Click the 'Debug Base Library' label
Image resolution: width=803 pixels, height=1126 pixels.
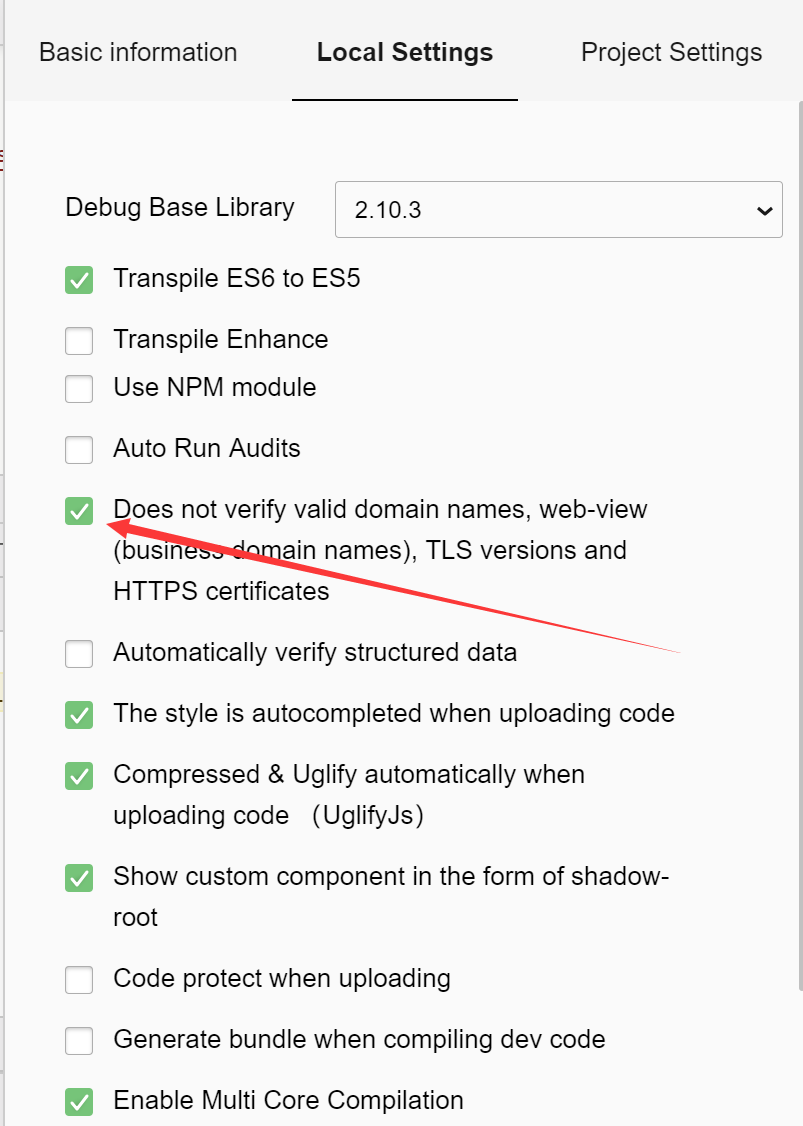(180, 207)
